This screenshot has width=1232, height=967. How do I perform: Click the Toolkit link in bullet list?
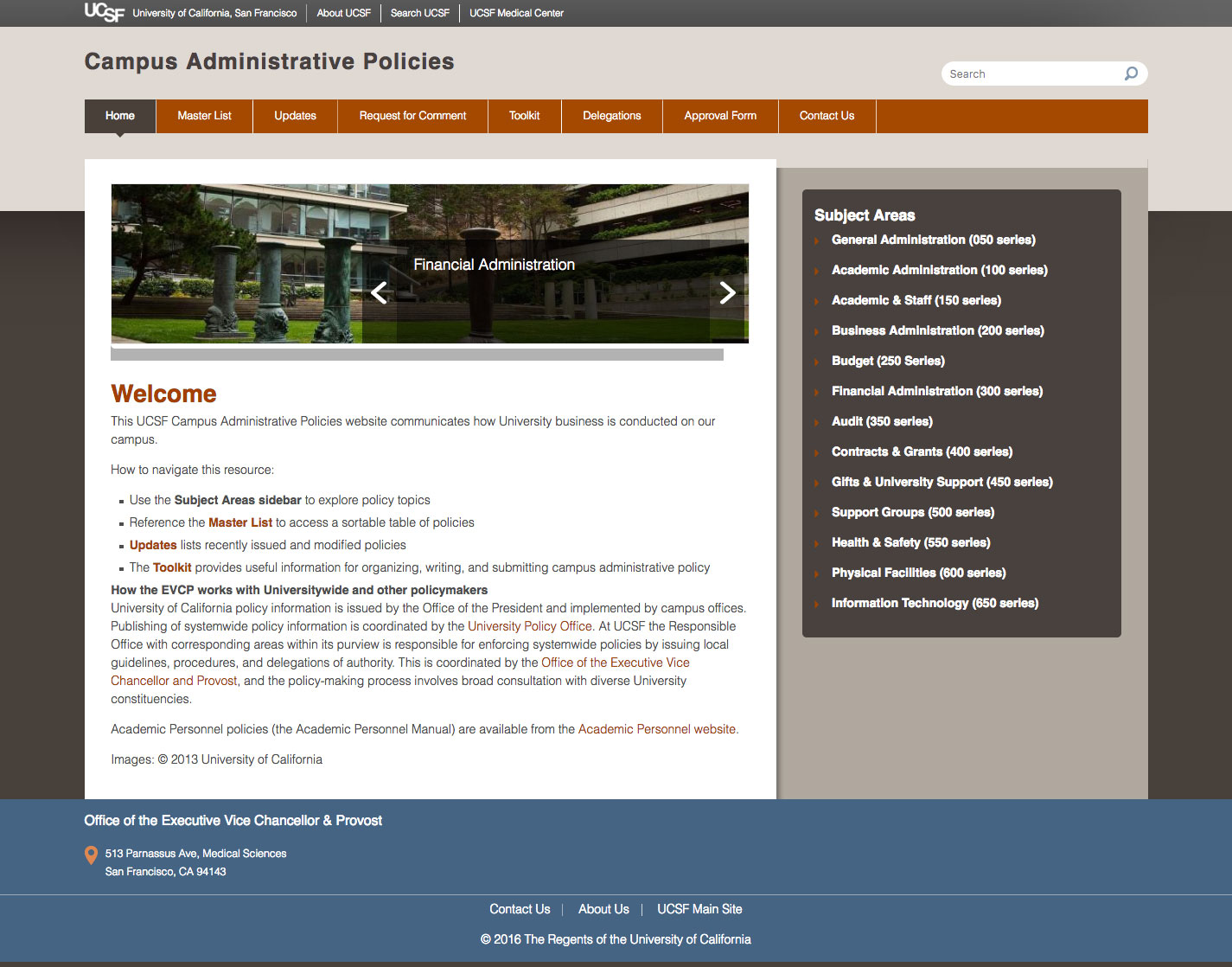click(172, 567)
